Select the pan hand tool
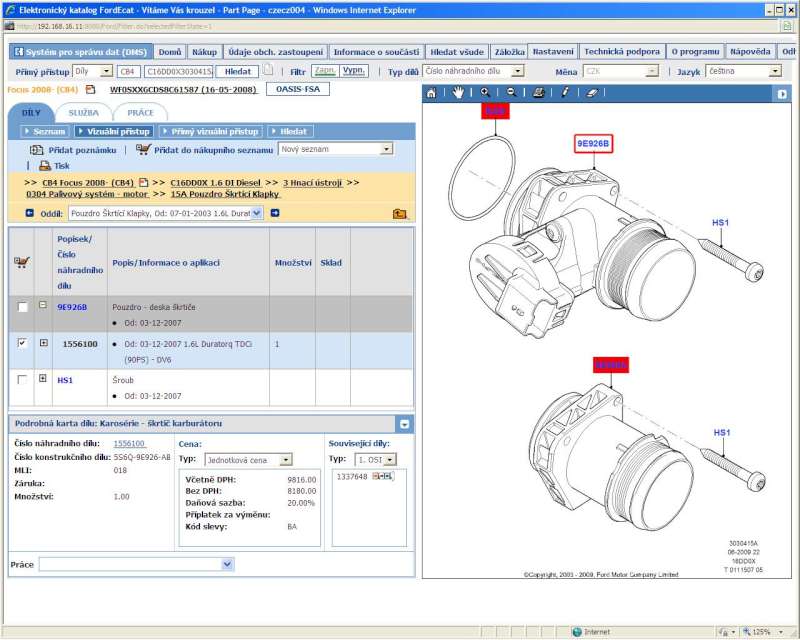Image resolution: width=800 pixels, height=640 pixels. coord(458,93)
